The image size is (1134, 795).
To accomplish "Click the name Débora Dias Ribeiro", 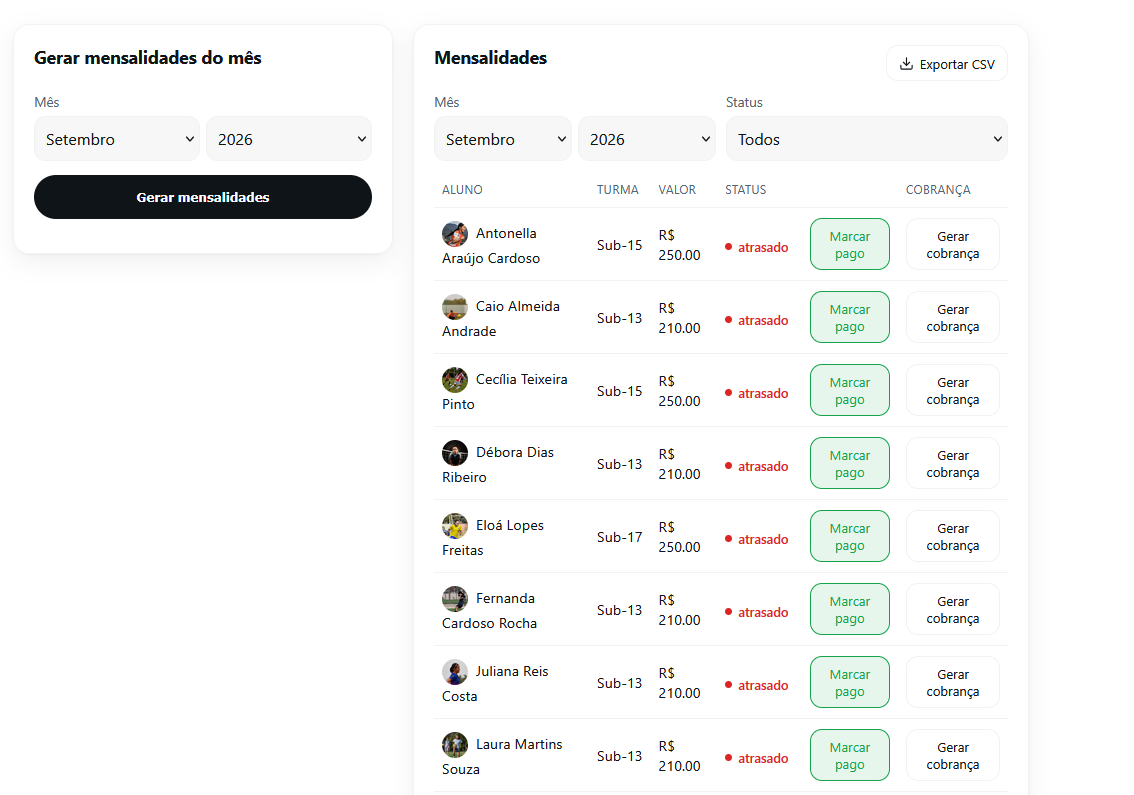I will (498, 465).
